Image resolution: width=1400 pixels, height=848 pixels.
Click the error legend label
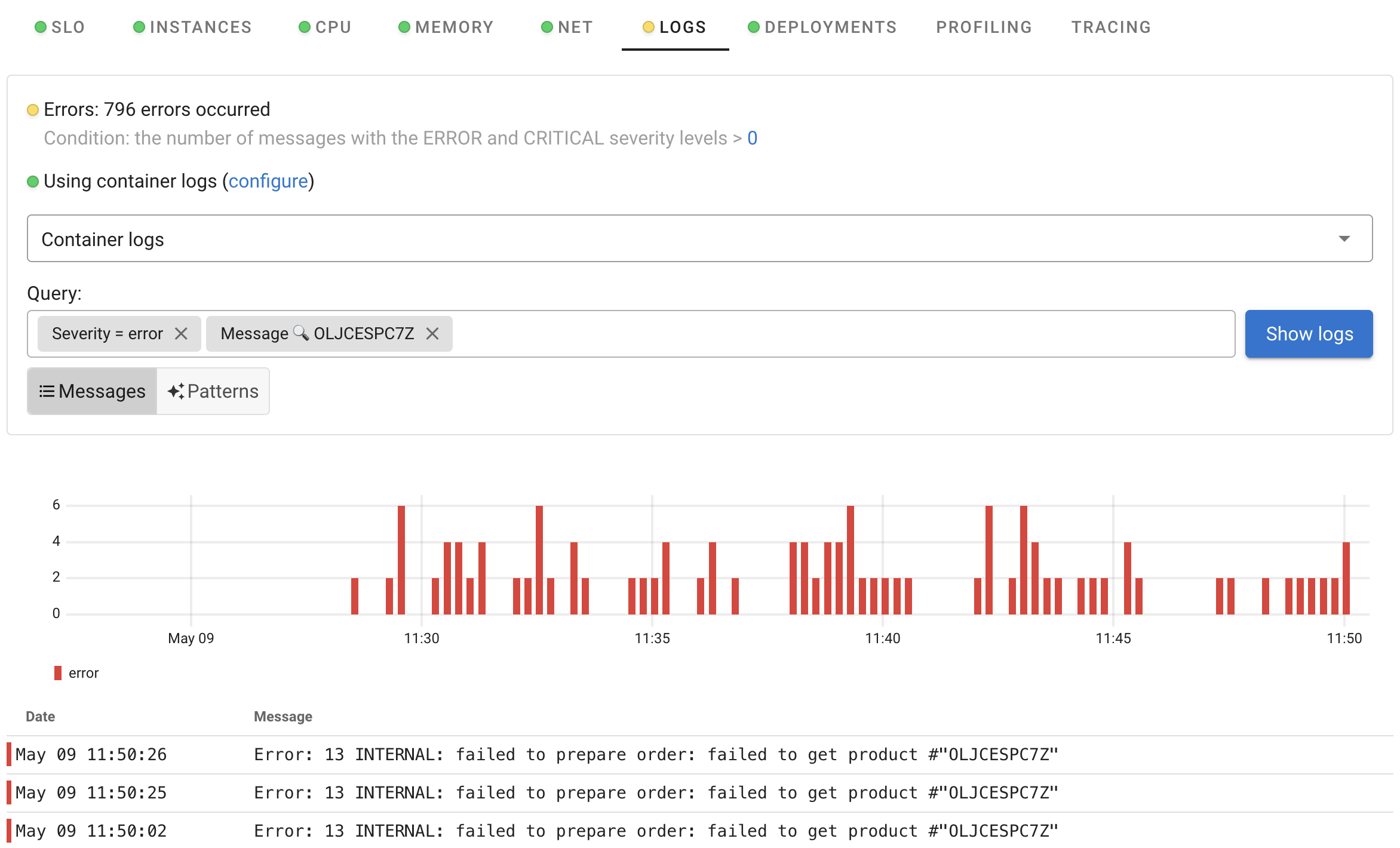(84, 673)
